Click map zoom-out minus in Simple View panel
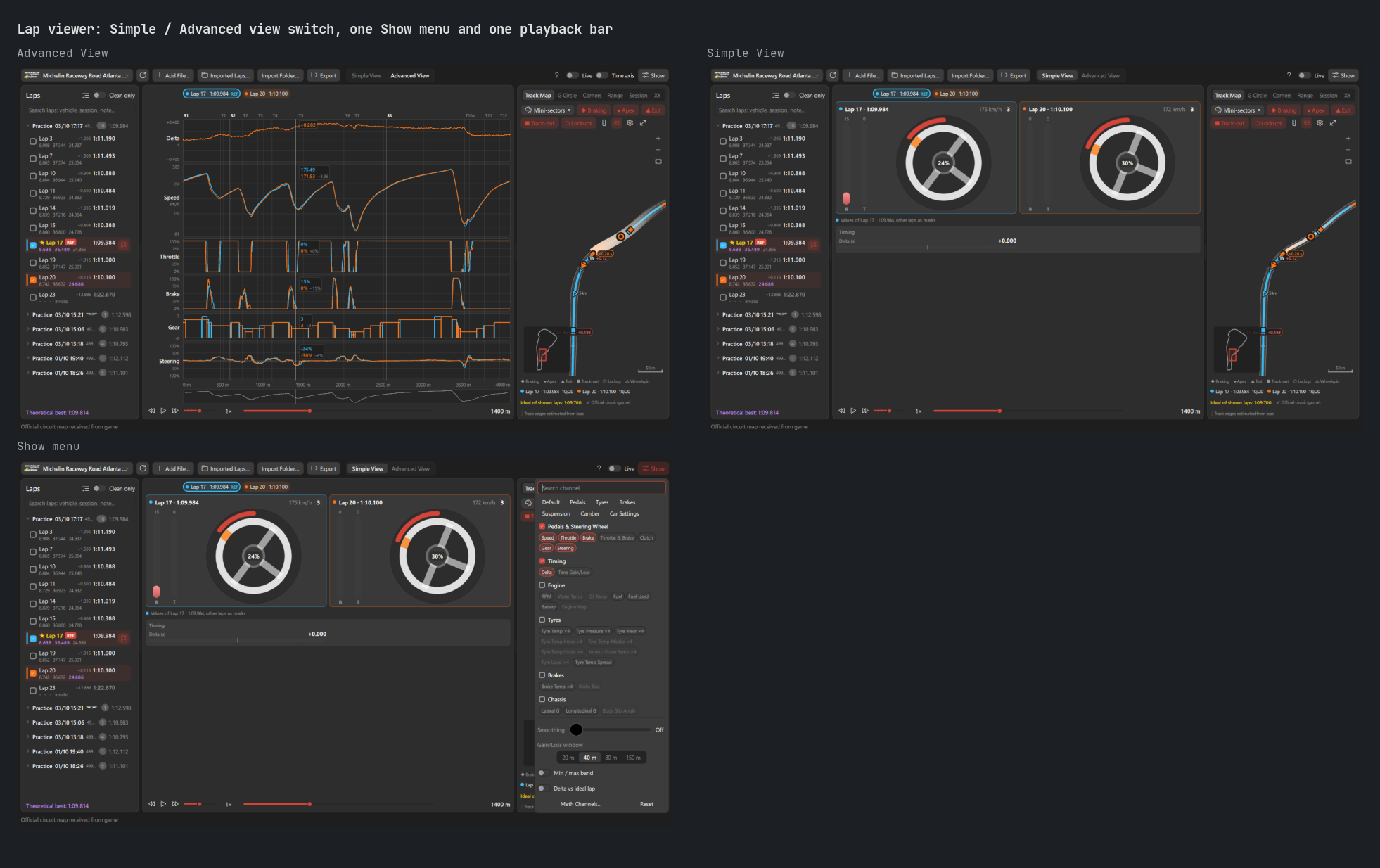Viewport: 1380px width, 868px height. pyautogui.click(x=1348, y=150)
